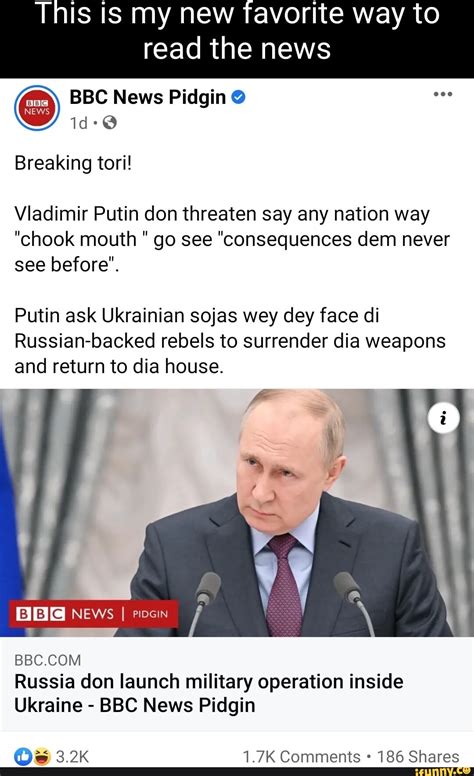Viewport: 474px width, 776px height.
Task: Click the 1d post timestamp
Action: click(78, 123)
